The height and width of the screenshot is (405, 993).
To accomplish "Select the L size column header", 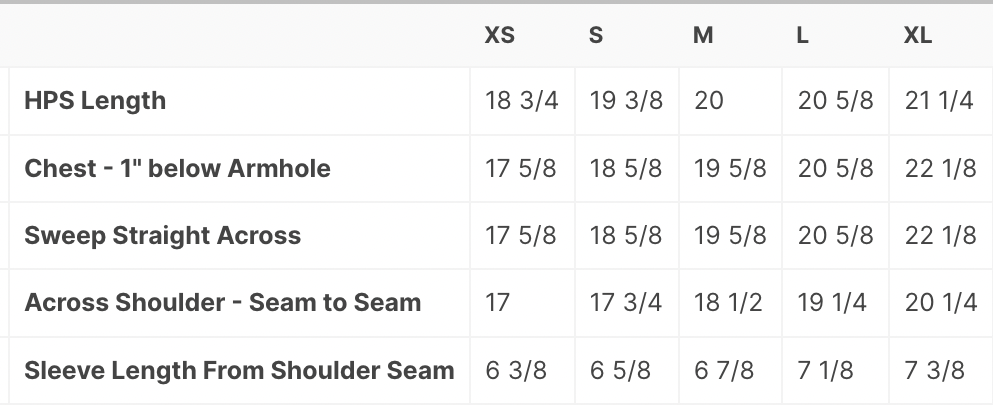I will tap(803, 35).
